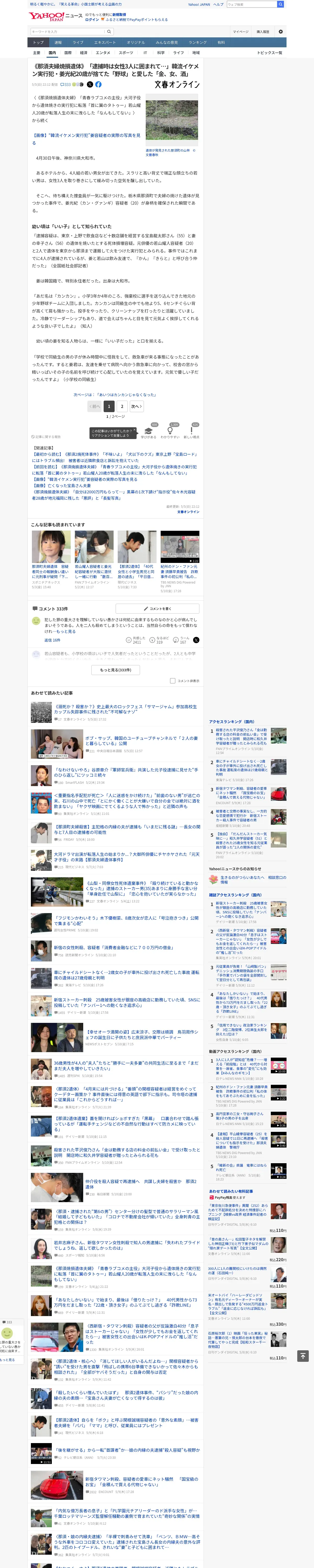The width and height of the screenshot is (314, 1568).
Task: Click the 購入履歴 button
Action: tap(263, 32)
